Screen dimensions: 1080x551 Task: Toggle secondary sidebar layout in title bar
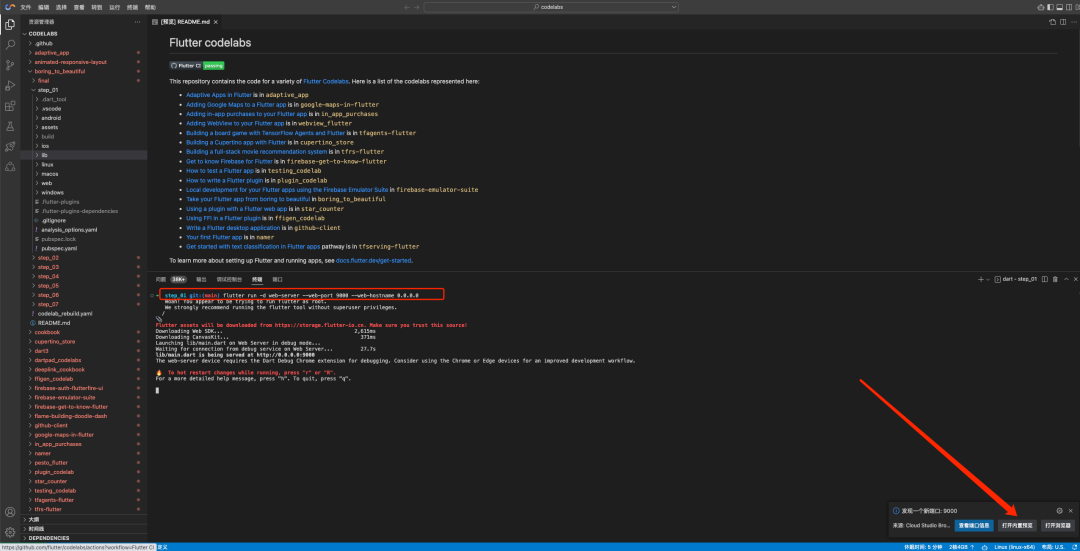pos(1069,7)
